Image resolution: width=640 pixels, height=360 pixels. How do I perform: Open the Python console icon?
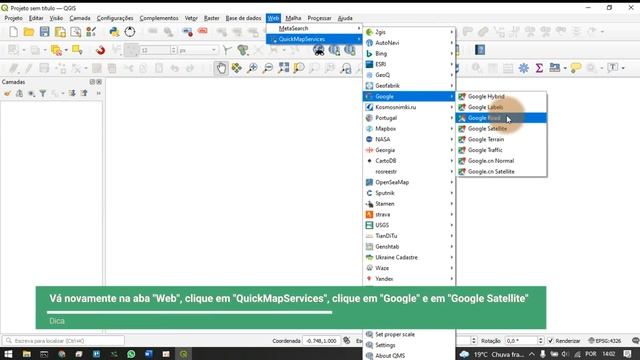coord(114,32)
